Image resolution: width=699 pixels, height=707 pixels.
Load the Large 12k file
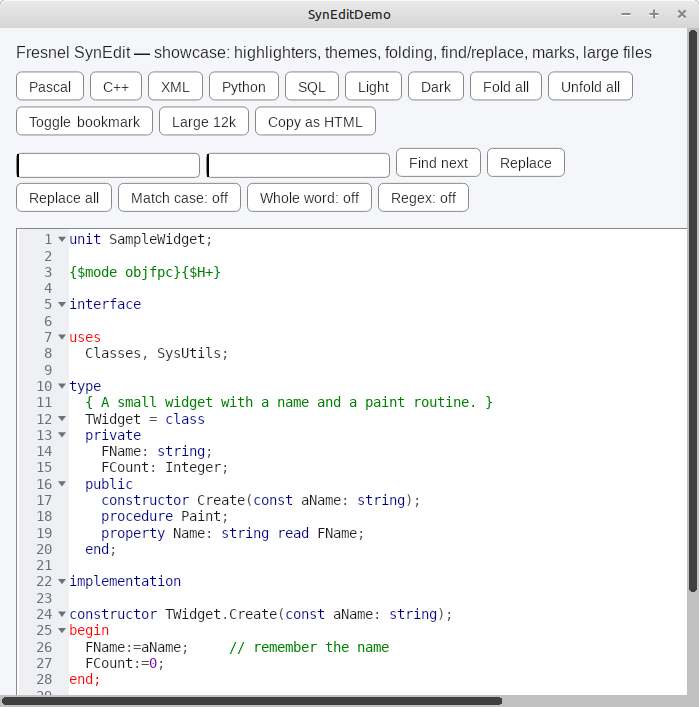pos(204,121)
